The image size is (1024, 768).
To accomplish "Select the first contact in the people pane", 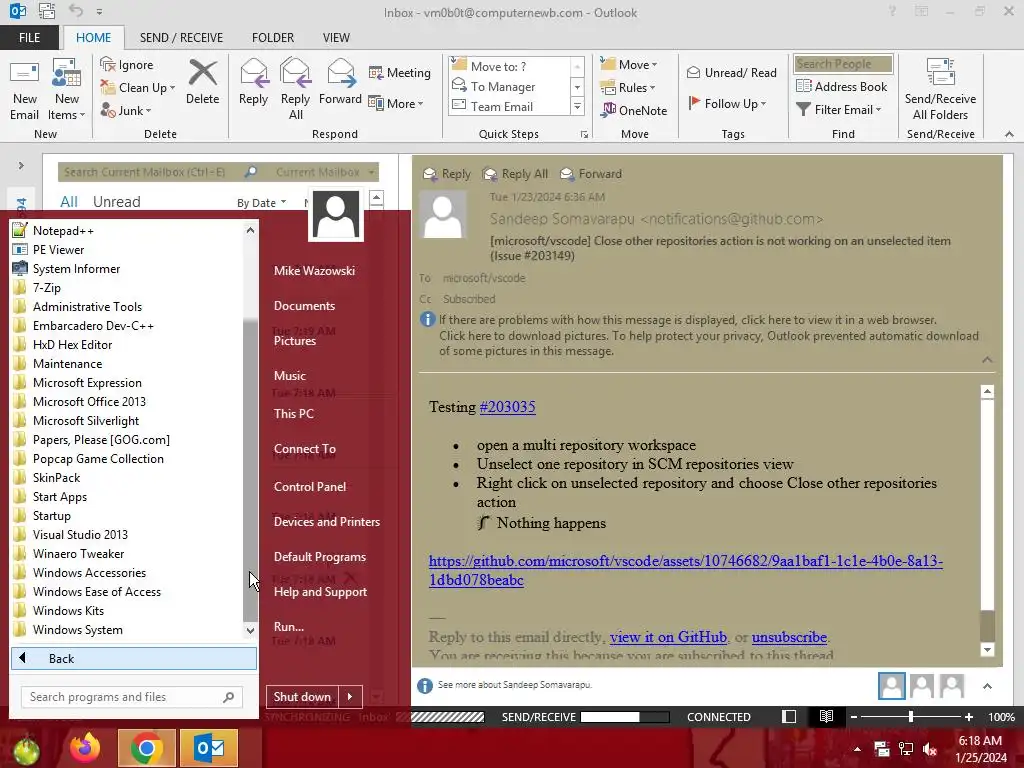I will pos(891,686).
